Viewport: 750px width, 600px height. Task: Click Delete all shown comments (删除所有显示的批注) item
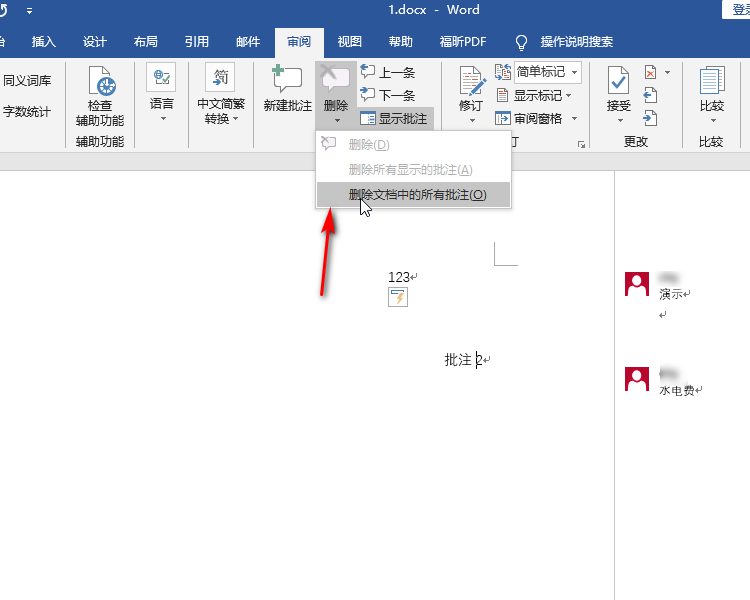point(413,169)
